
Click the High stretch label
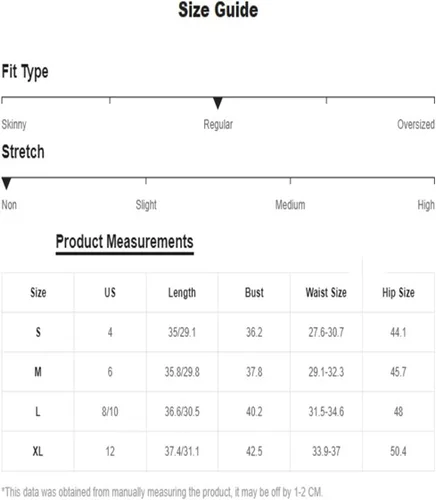coord(426,205)
